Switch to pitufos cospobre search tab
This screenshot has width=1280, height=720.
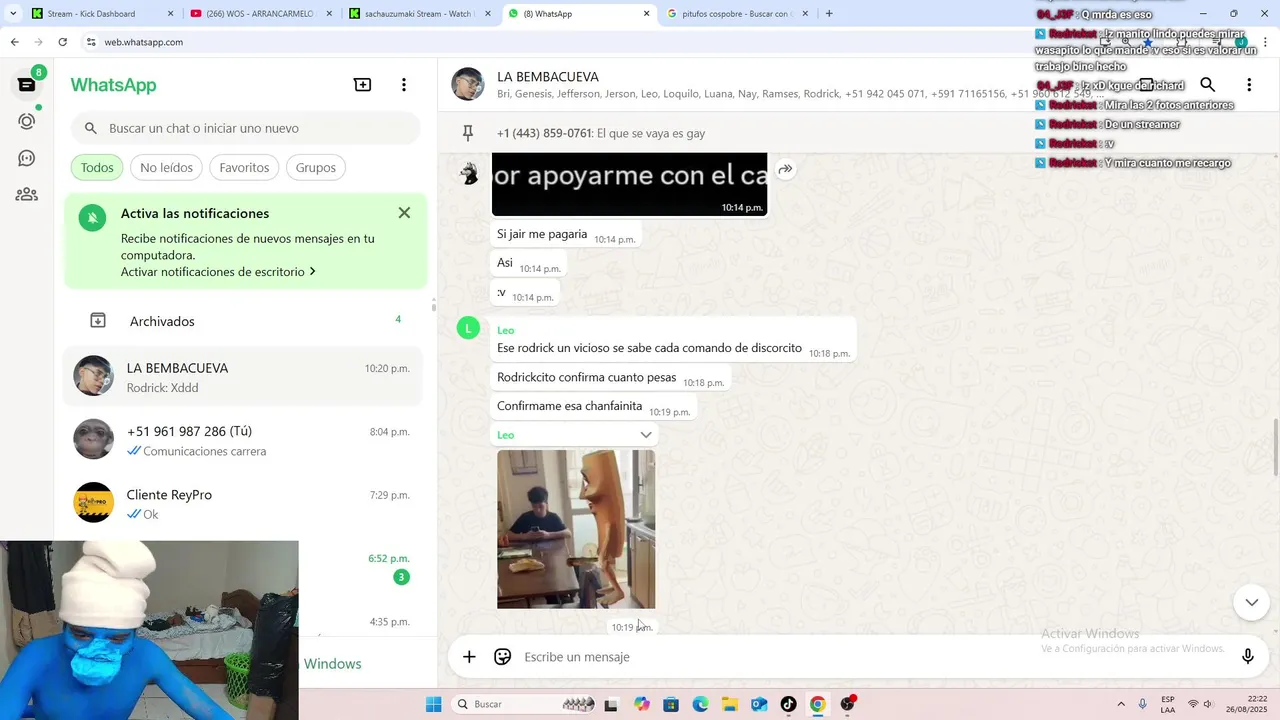(x=734, y=14)
